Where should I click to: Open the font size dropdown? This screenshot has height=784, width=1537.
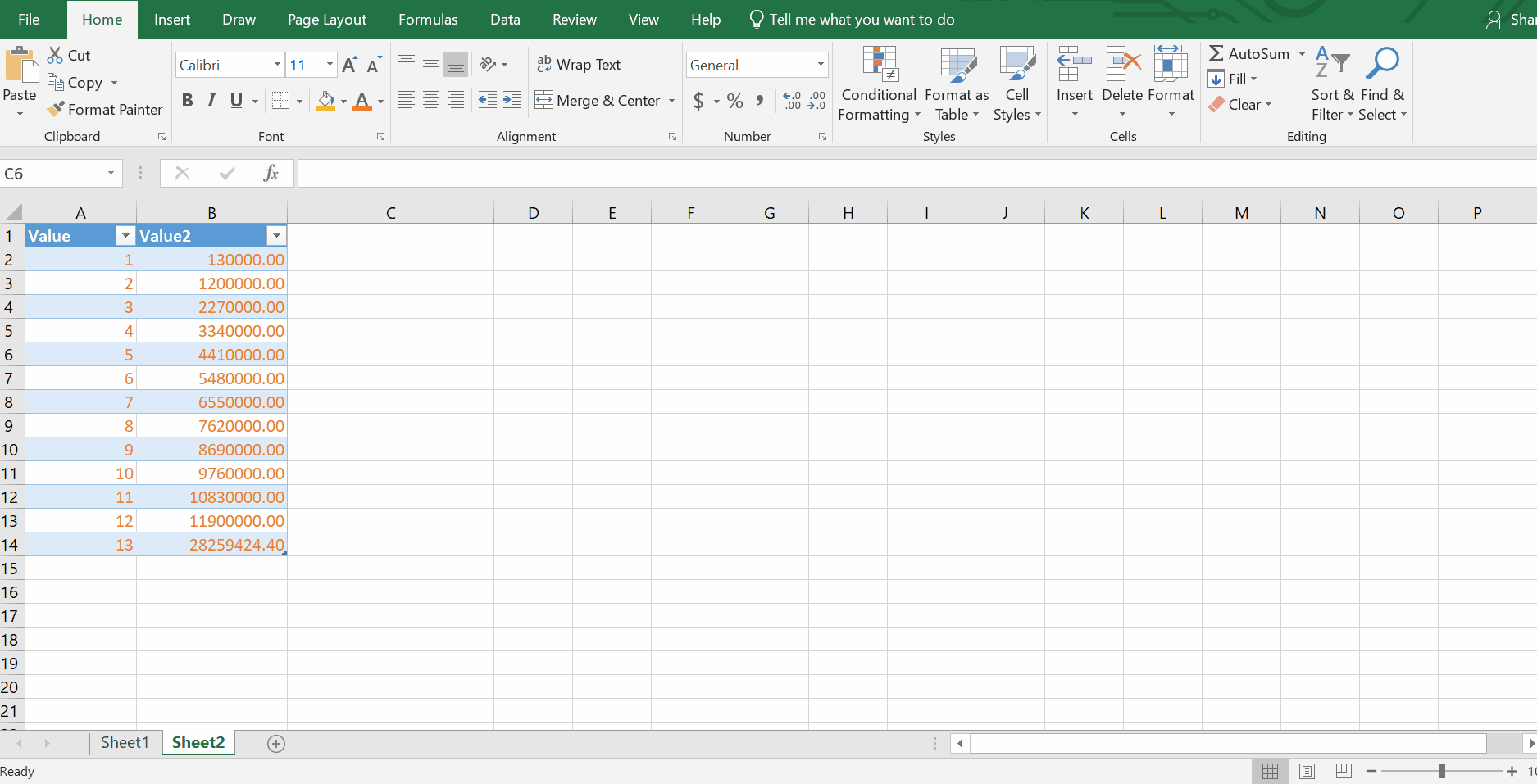(329, 64)
